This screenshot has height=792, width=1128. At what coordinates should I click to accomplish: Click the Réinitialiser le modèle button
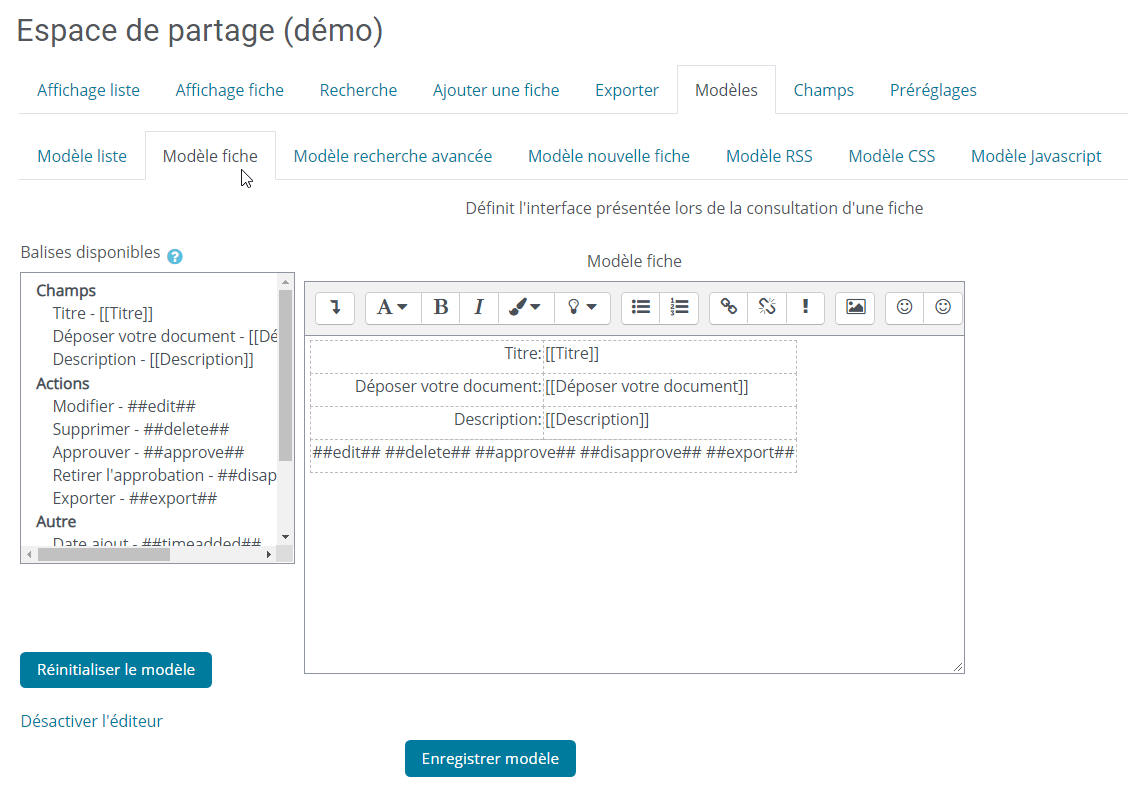(x=116, y=670)
